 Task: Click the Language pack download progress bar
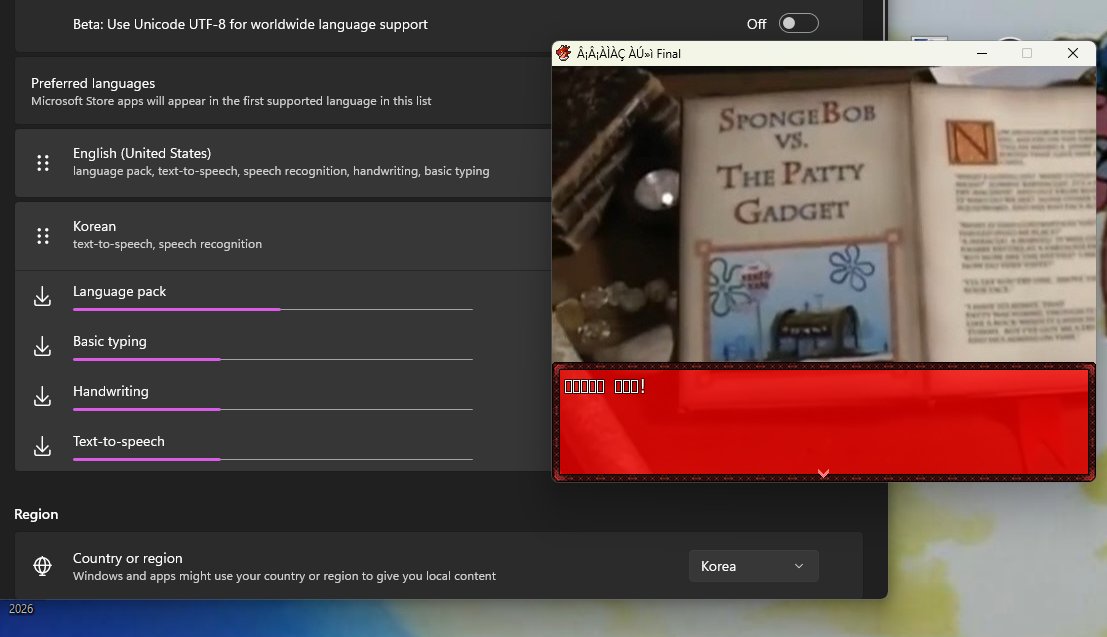(273, 309)
